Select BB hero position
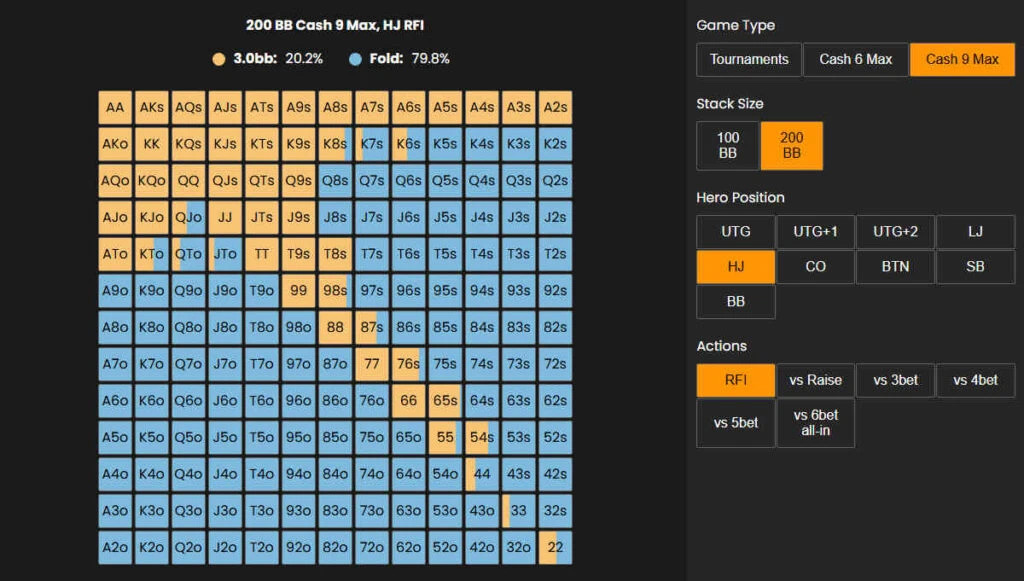 (735, 302)
